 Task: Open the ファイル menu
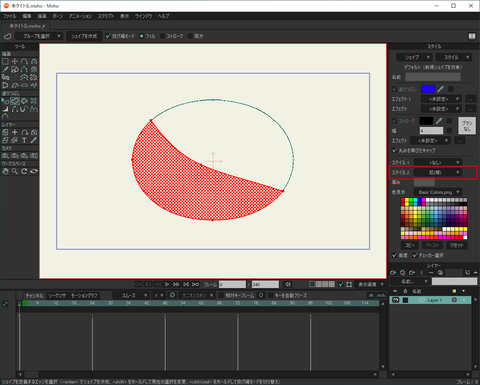(x=10, y=16)
